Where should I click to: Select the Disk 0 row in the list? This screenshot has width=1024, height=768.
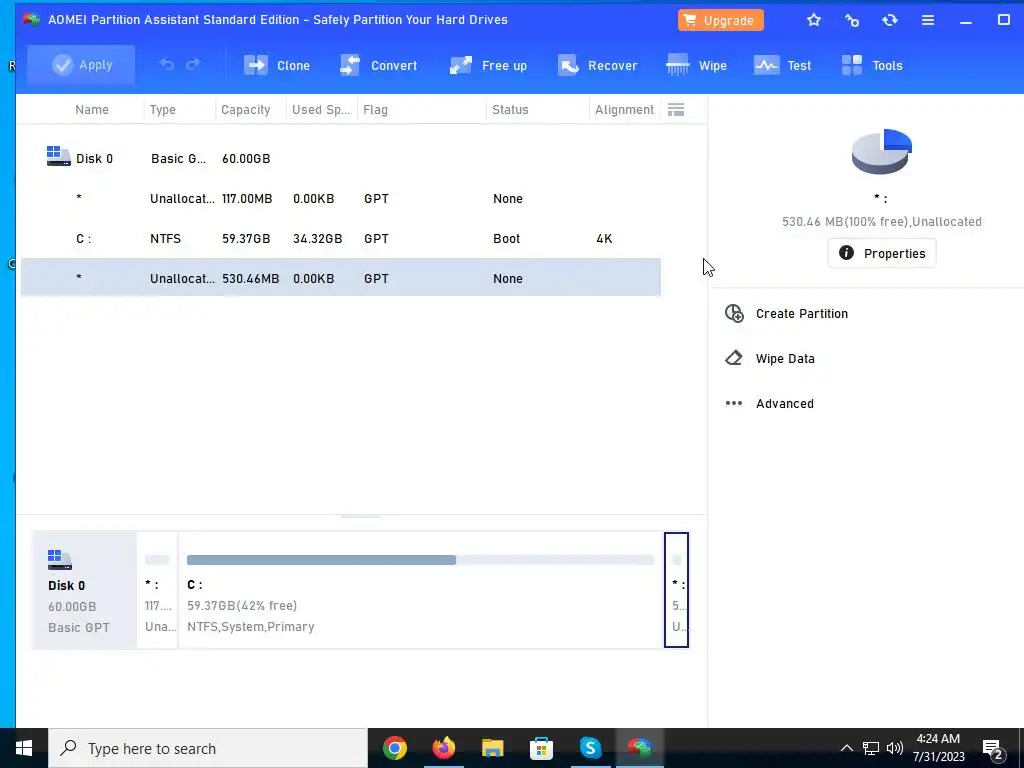pos(341,159)
